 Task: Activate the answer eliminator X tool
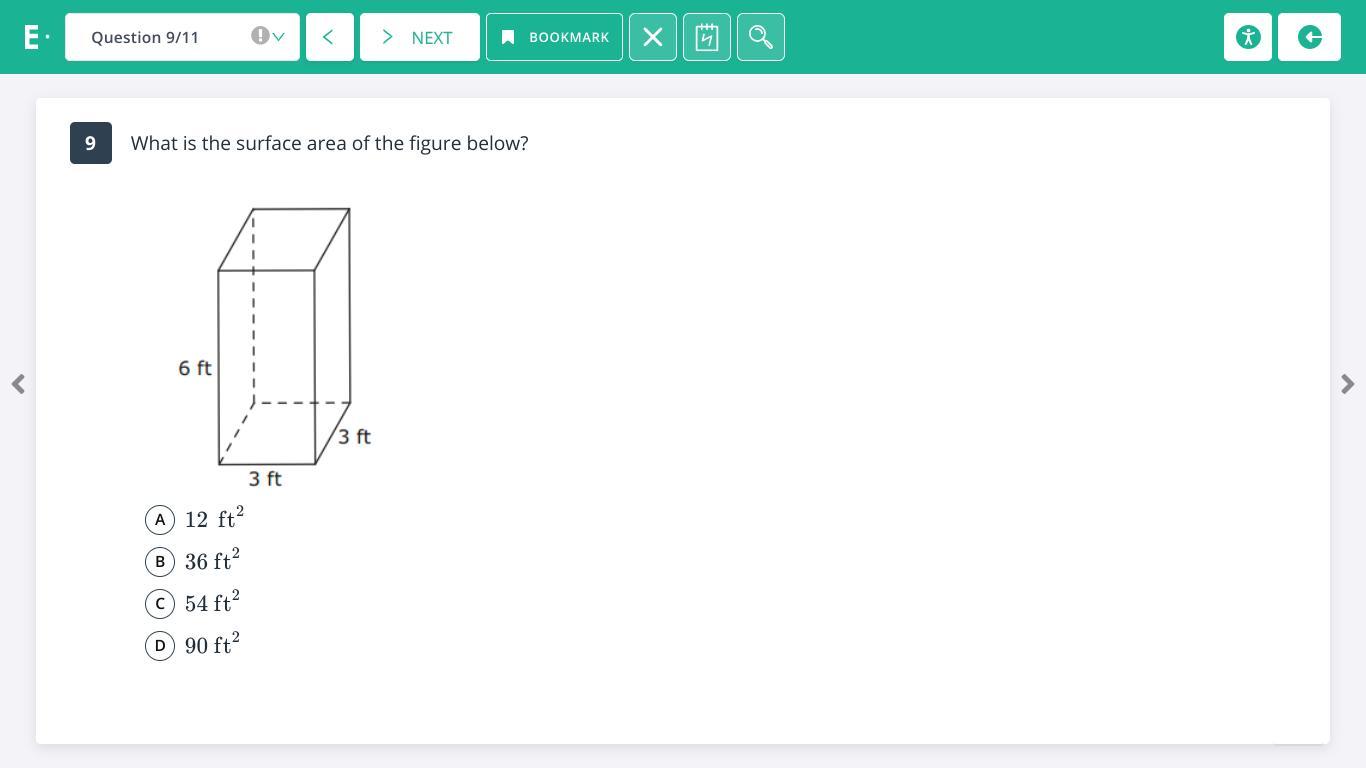653,37
